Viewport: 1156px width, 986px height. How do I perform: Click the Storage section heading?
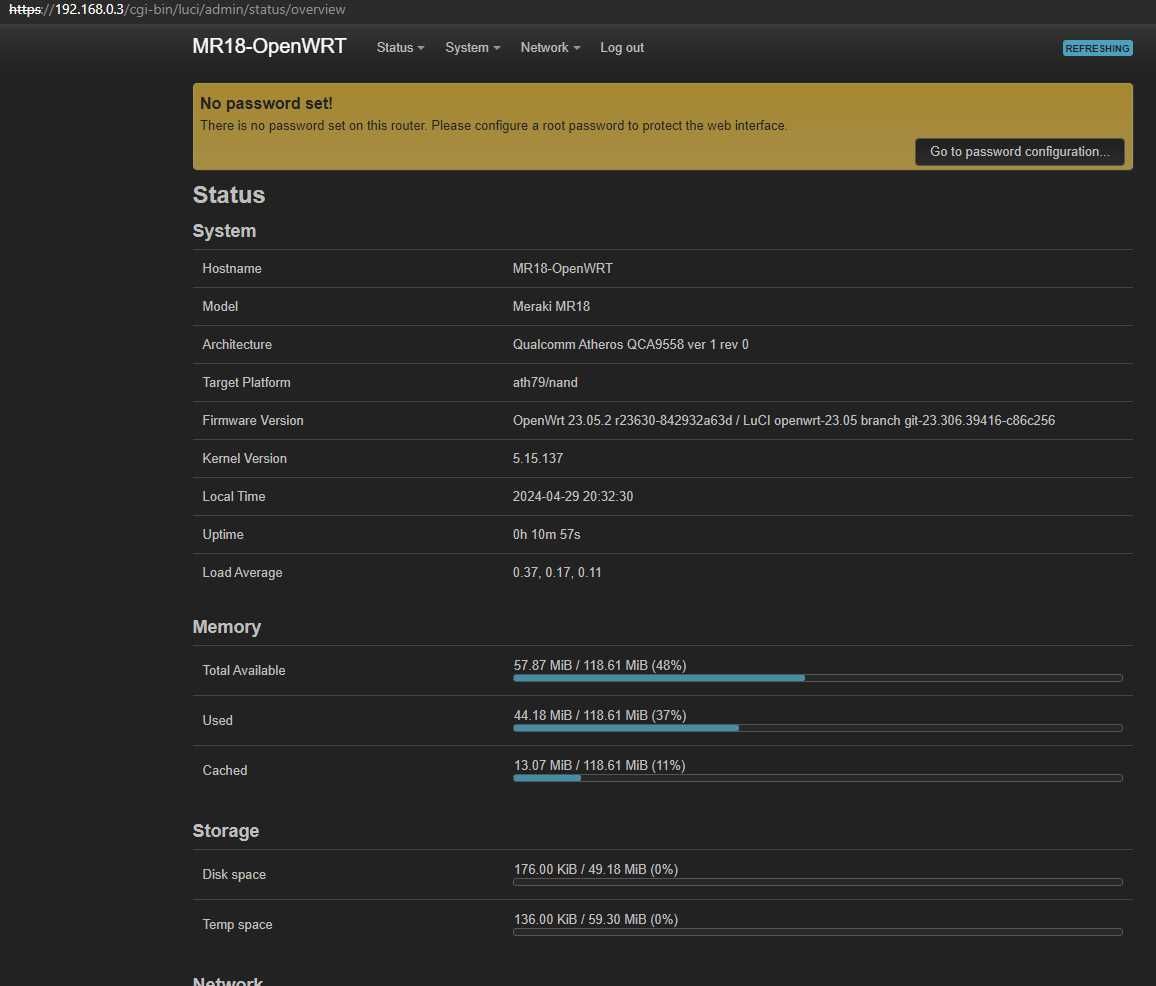pos(226,831)
